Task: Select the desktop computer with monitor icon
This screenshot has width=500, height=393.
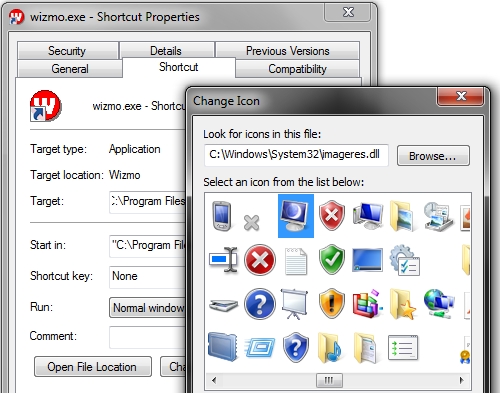Action: click(x=367, y=215)
